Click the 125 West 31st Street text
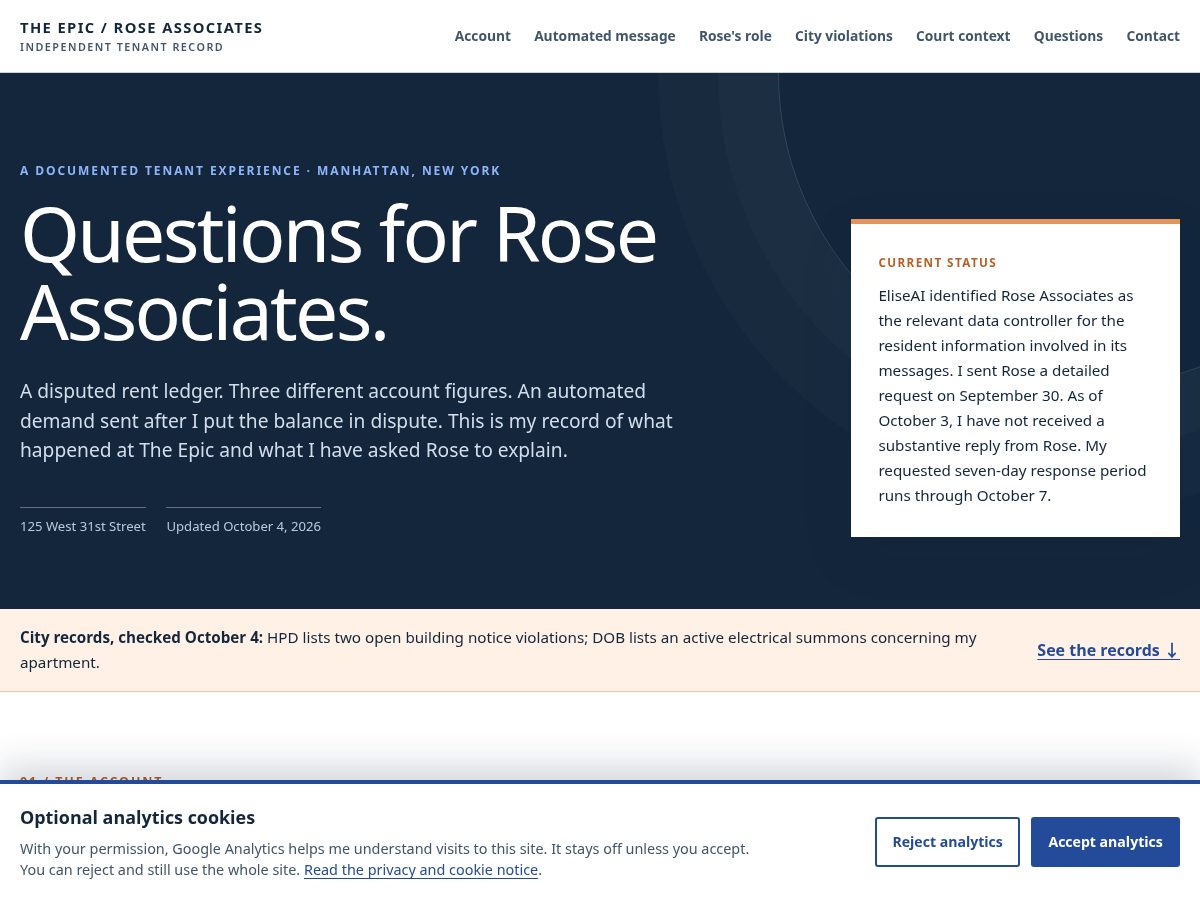The height and width of the screenshot is (900, 1200). [83, 526]
